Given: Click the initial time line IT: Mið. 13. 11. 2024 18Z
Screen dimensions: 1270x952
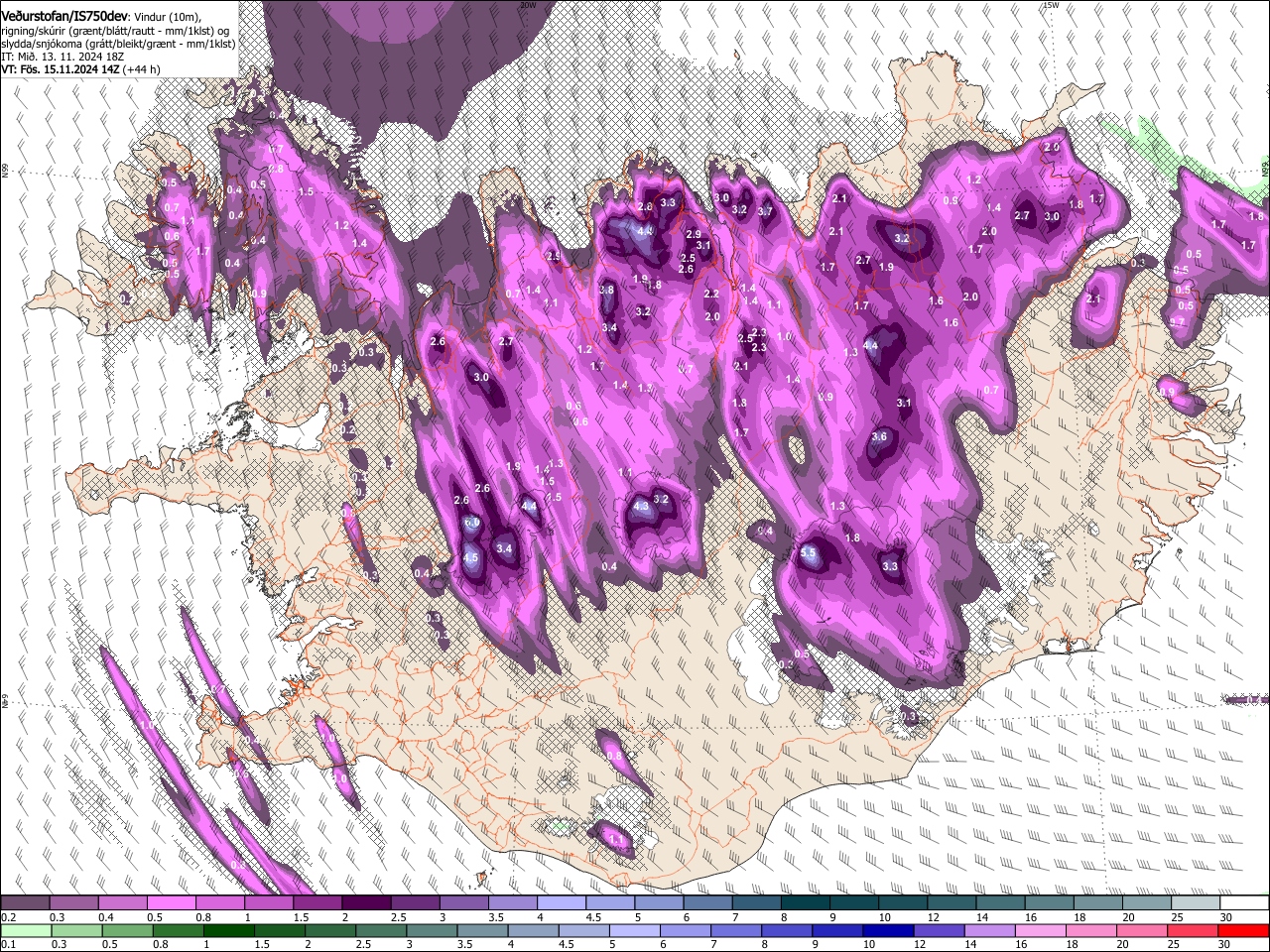Looking at the screenshot, I should tap(63, 57).
